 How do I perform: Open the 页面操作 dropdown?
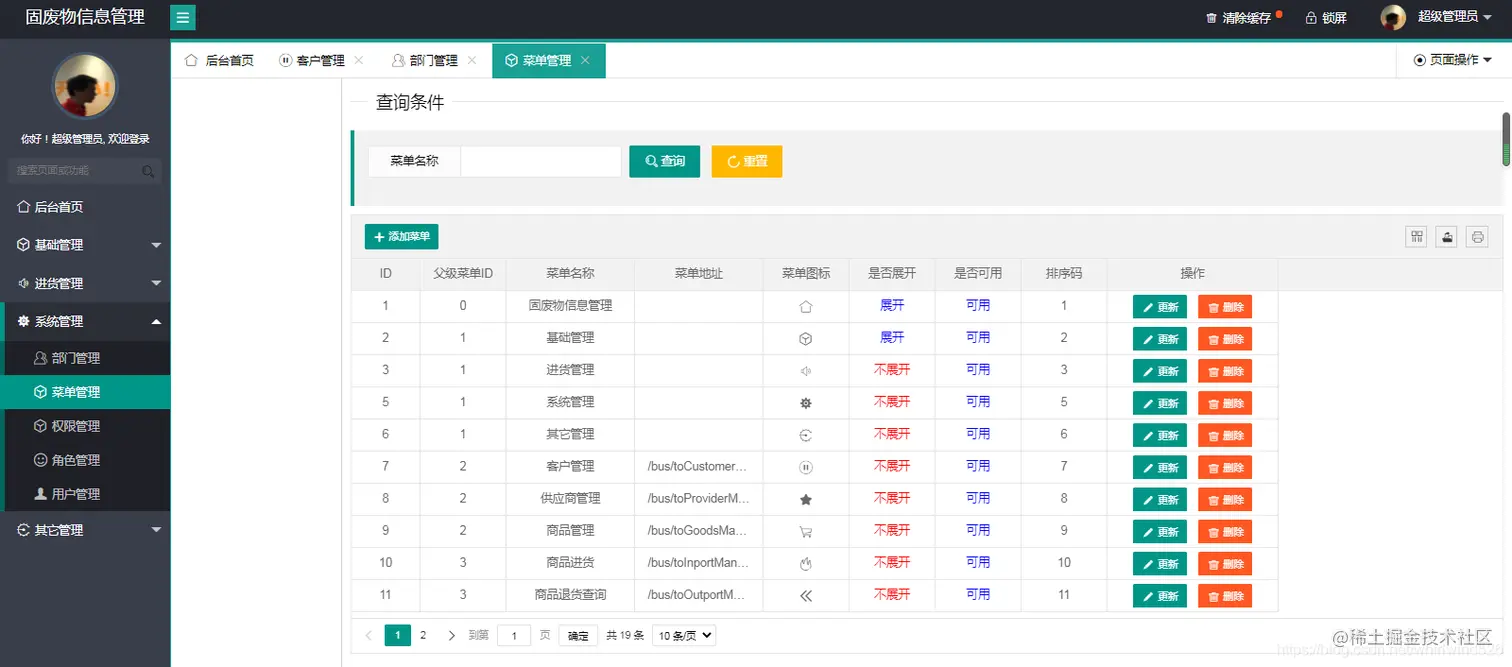tap(1453, 60)
